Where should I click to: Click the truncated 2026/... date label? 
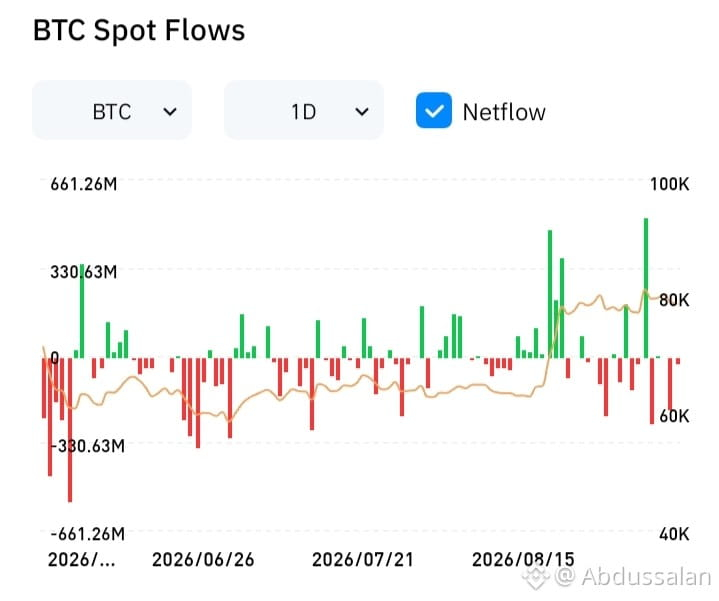81,559
